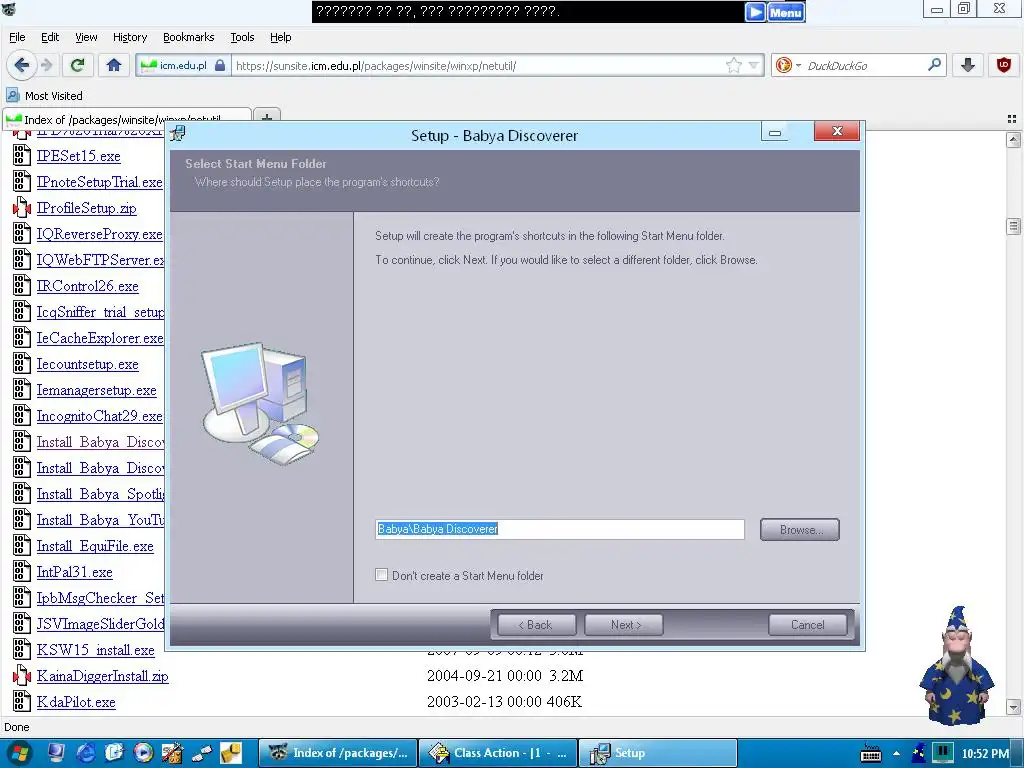The width and height of the screenshot is (1024, 768).
Task: Click the wizard tray icon
Action: pyautogui.click(x=918, y=753)
